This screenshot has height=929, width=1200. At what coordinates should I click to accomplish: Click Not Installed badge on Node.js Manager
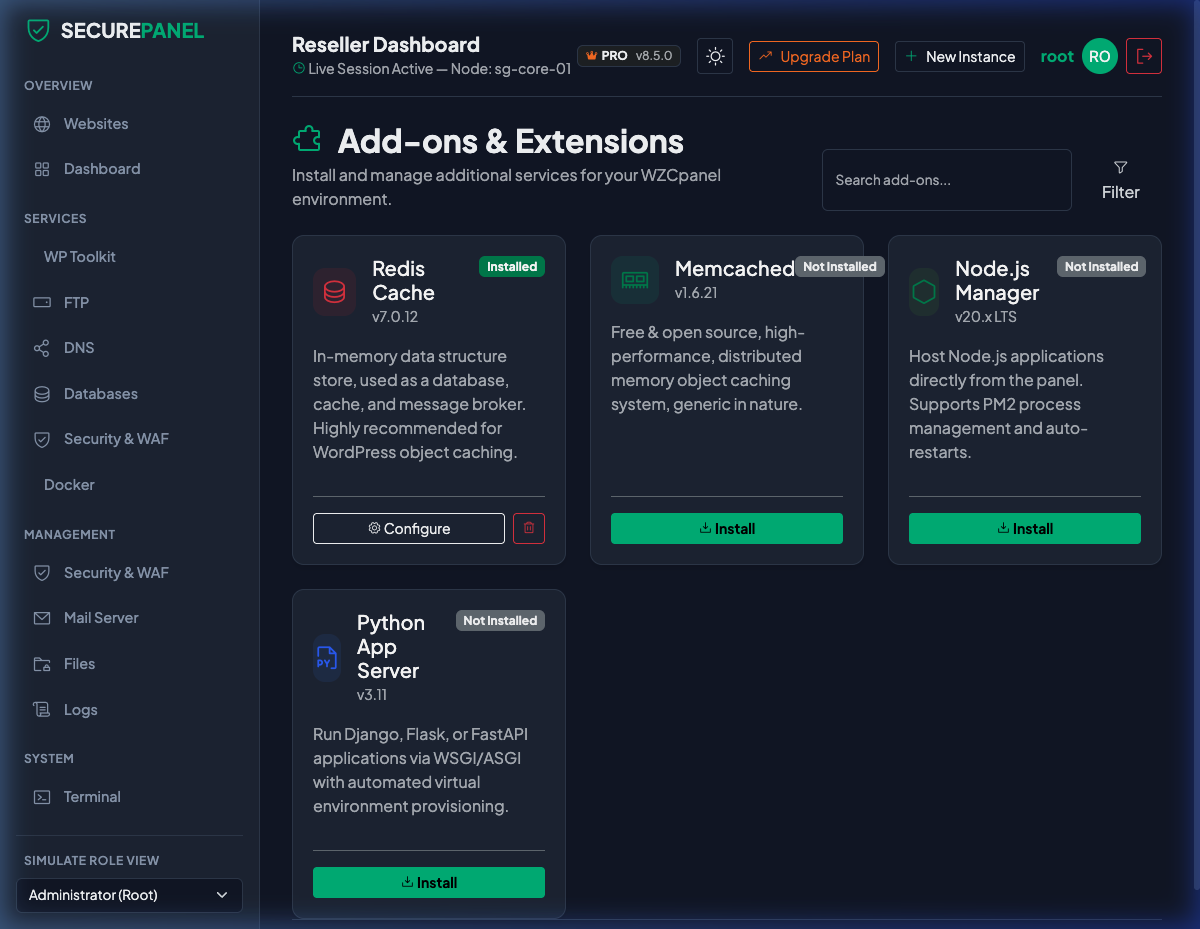click(1101, 266)
